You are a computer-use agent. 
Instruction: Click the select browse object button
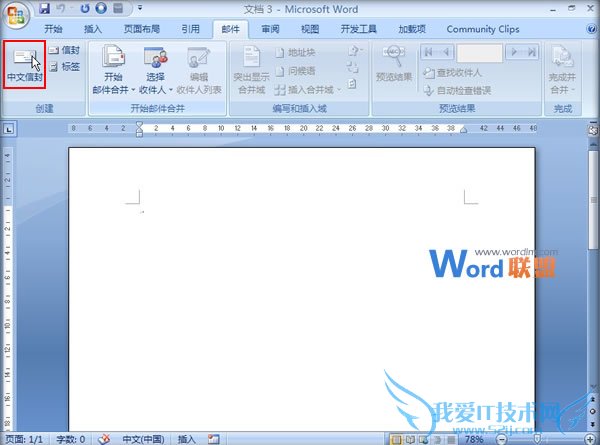coord(593,411)
